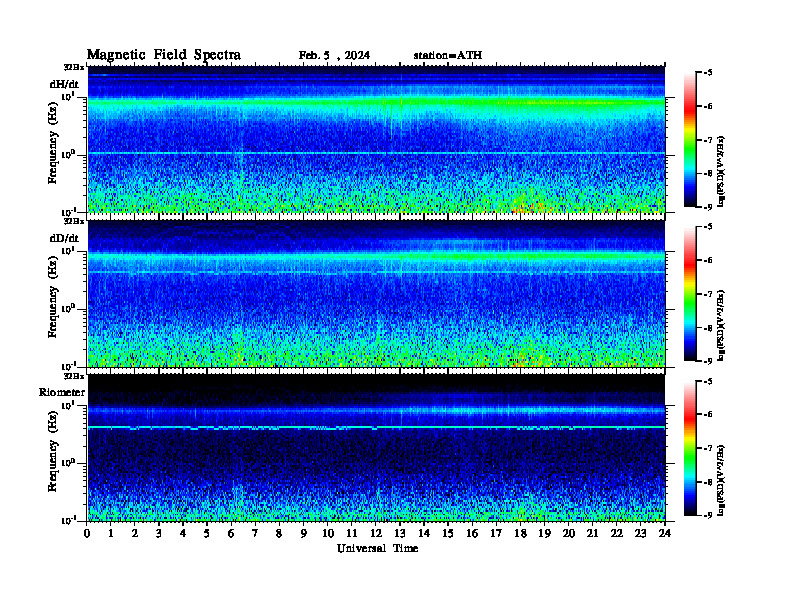Screen dimensions: 792x612
Task: Click the Riometer spectrogram plot area
Action: (376, 447)
